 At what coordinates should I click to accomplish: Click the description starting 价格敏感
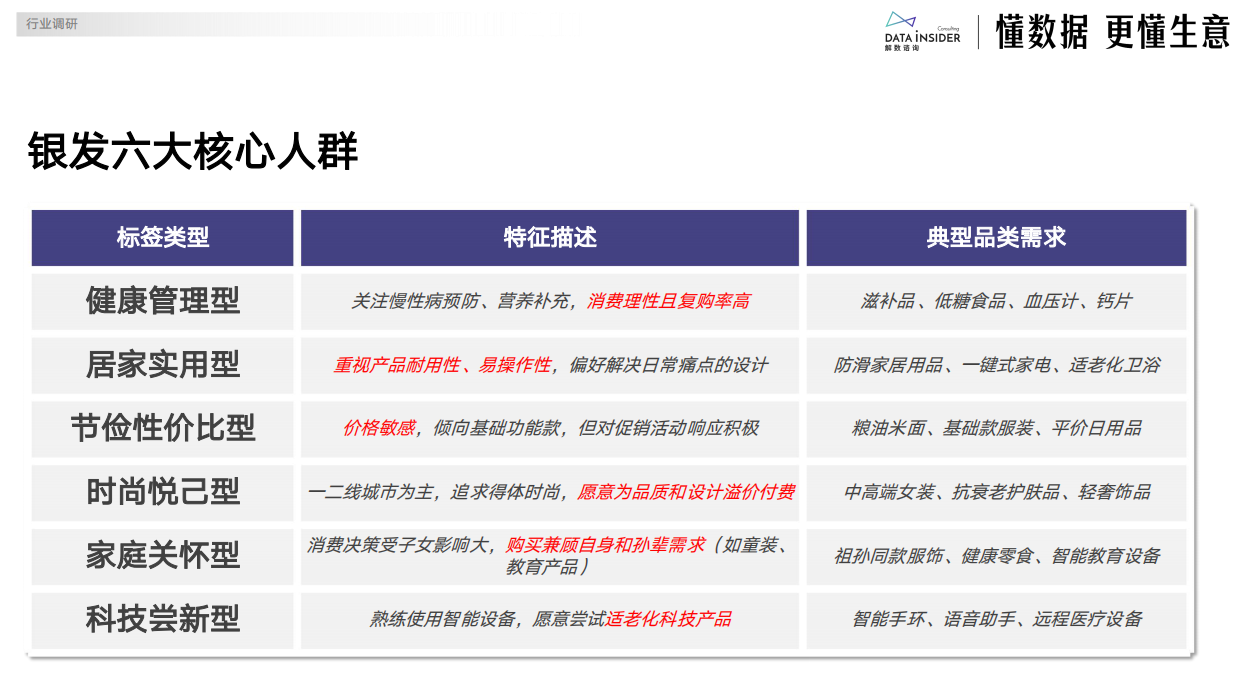[x=550, y=428]
